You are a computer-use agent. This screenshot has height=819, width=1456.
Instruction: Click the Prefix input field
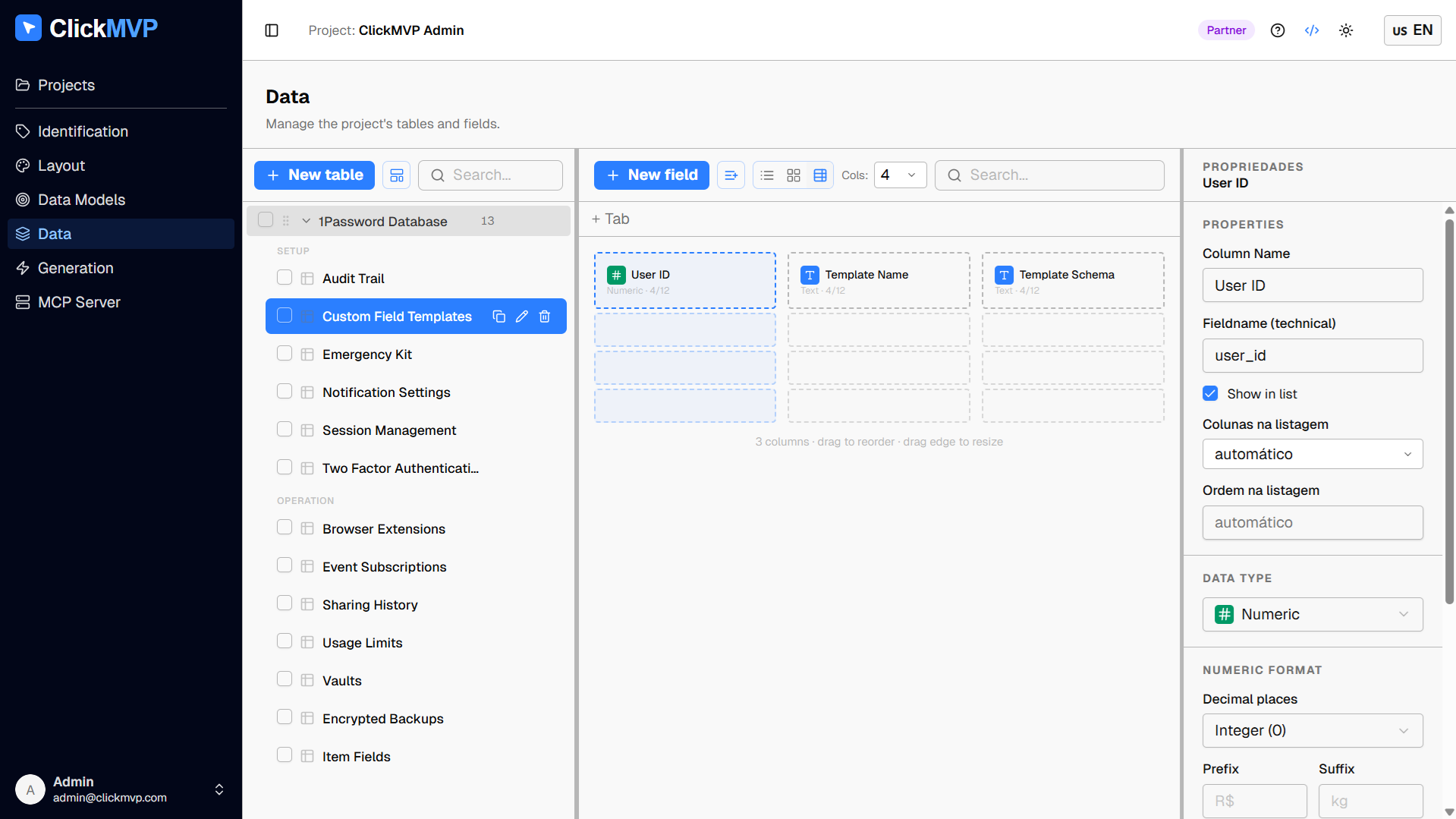[x=1254, y=801]
